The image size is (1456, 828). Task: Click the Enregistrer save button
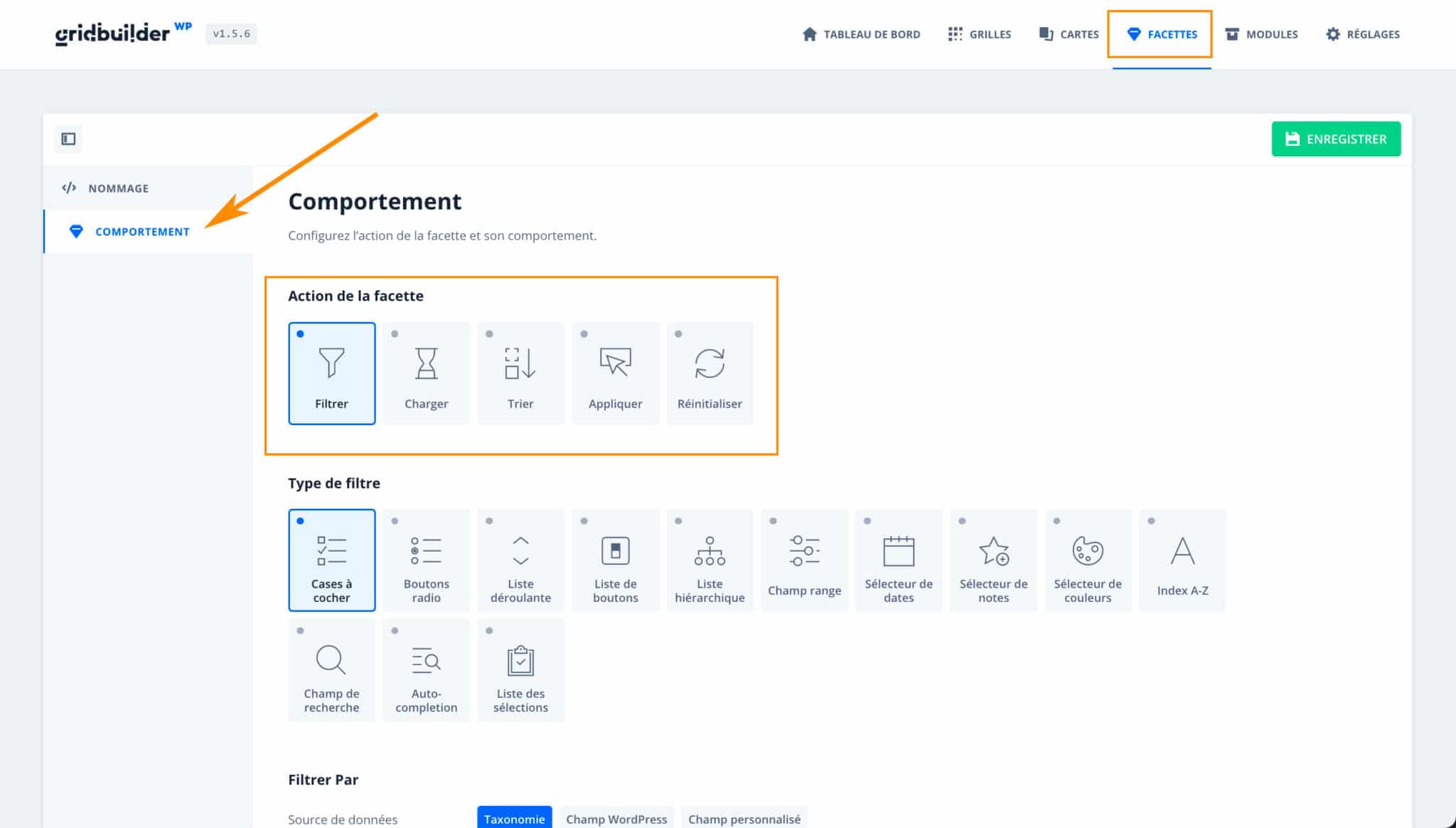point(1336,139)
